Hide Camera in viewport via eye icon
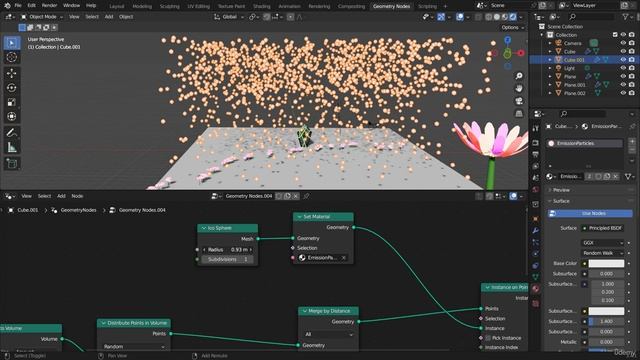 (623, 43)
